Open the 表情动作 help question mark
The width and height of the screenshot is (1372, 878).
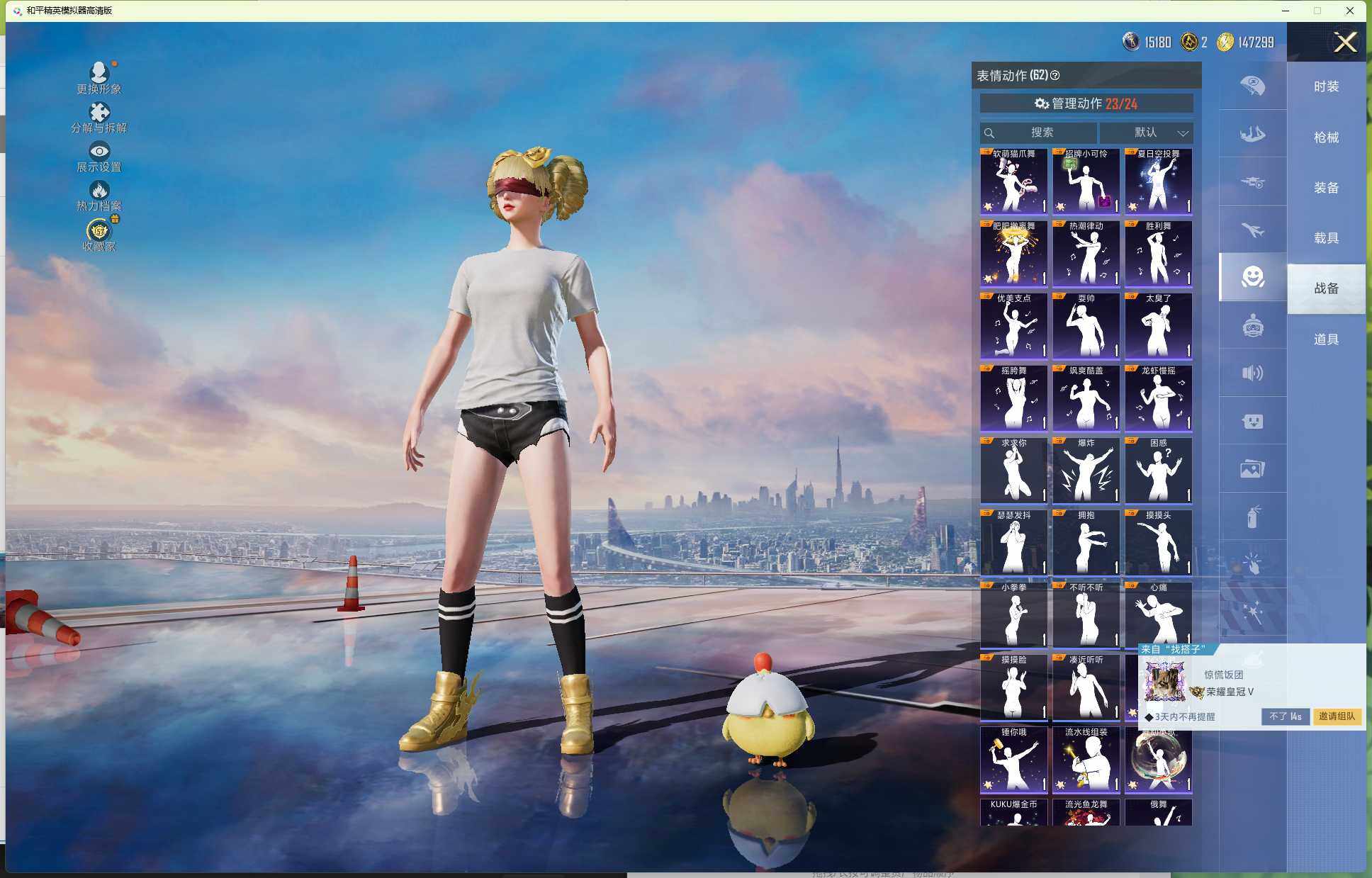tap(1055, 75)
